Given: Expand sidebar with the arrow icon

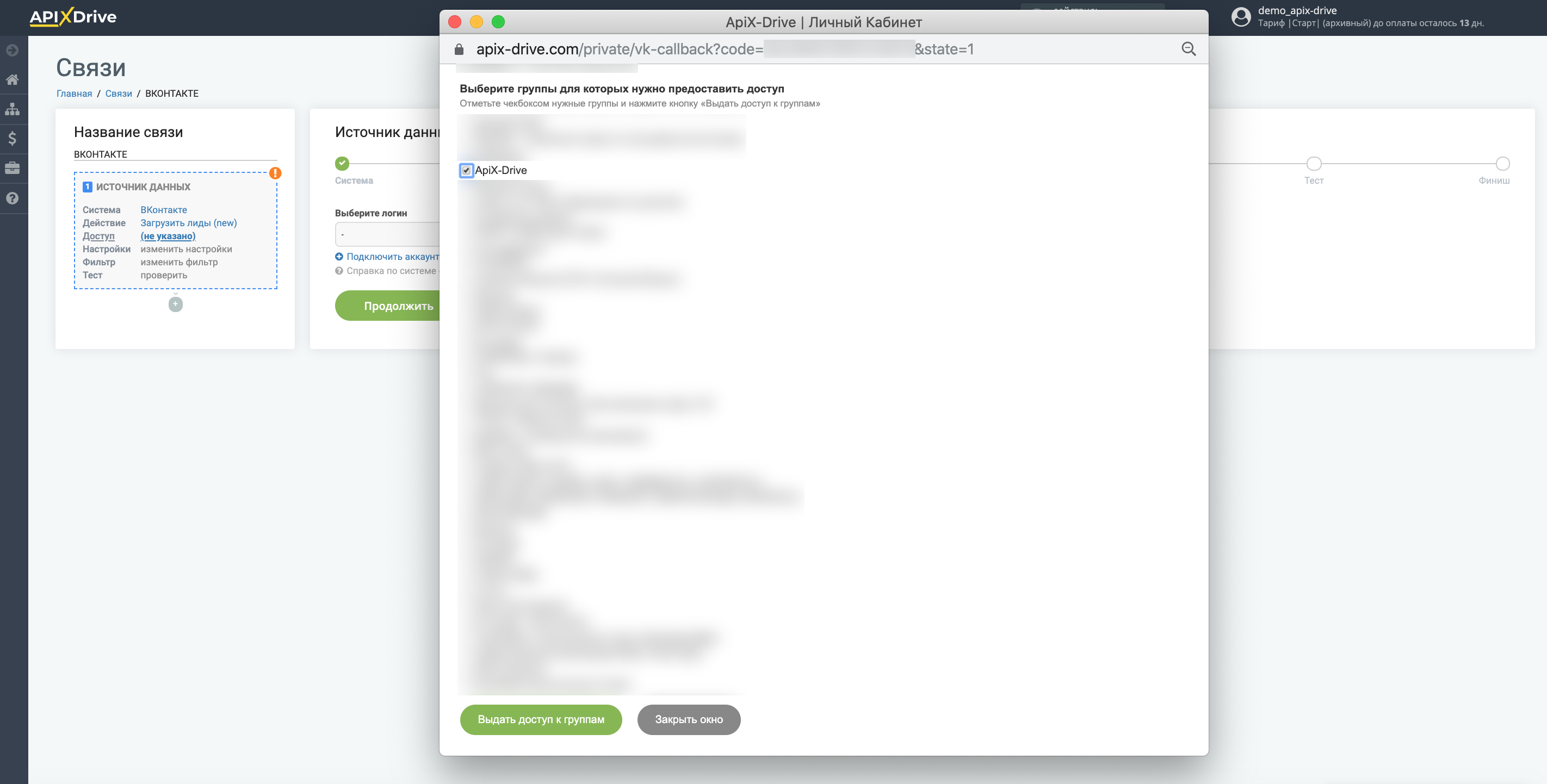Looking at the screenshot, I should pyautogui.click(x=12, y=51).
